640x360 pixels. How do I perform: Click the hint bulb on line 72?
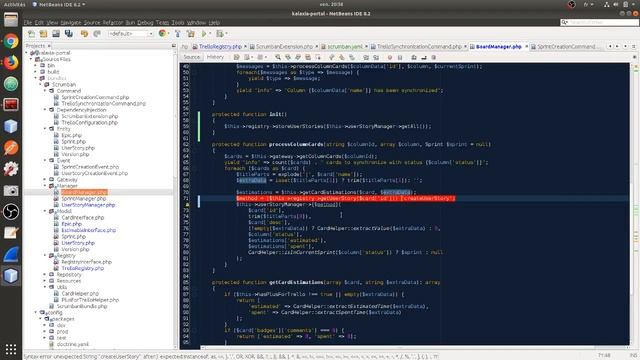(187, 204)
